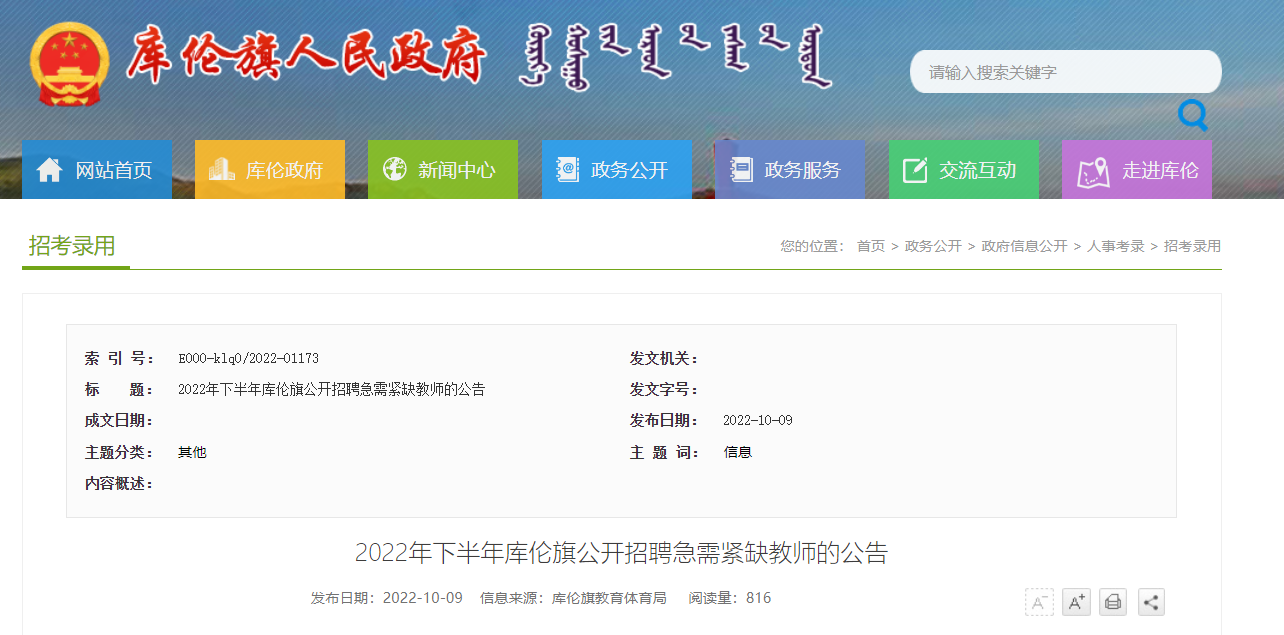The image size is (1284, 635).
Task: Click the blue search magnifier icon
Action: [x=1192, y=115]
